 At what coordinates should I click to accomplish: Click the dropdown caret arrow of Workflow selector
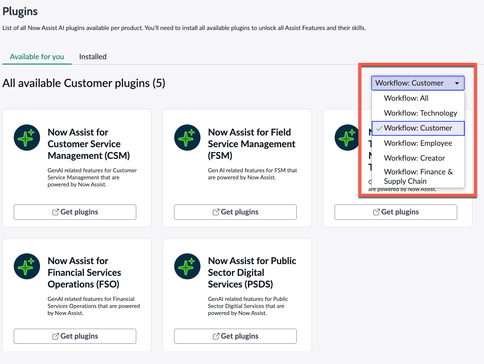(457, 83)
